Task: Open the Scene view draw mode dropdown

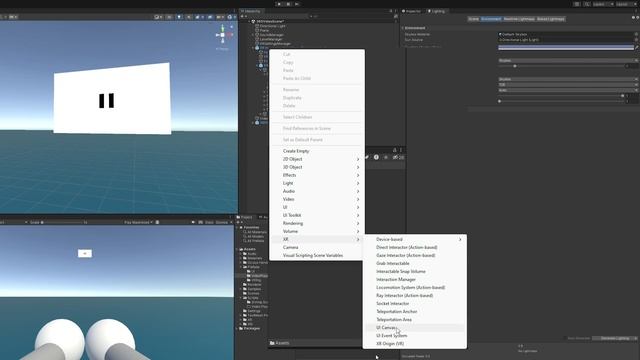Action: [158, 17]
